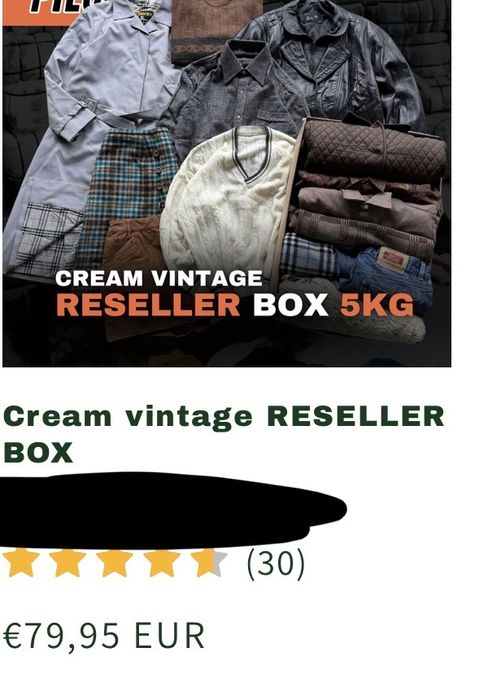Click the cream cable-knit sweater in the photo
The image size is (488, 699).
[227, 201]
